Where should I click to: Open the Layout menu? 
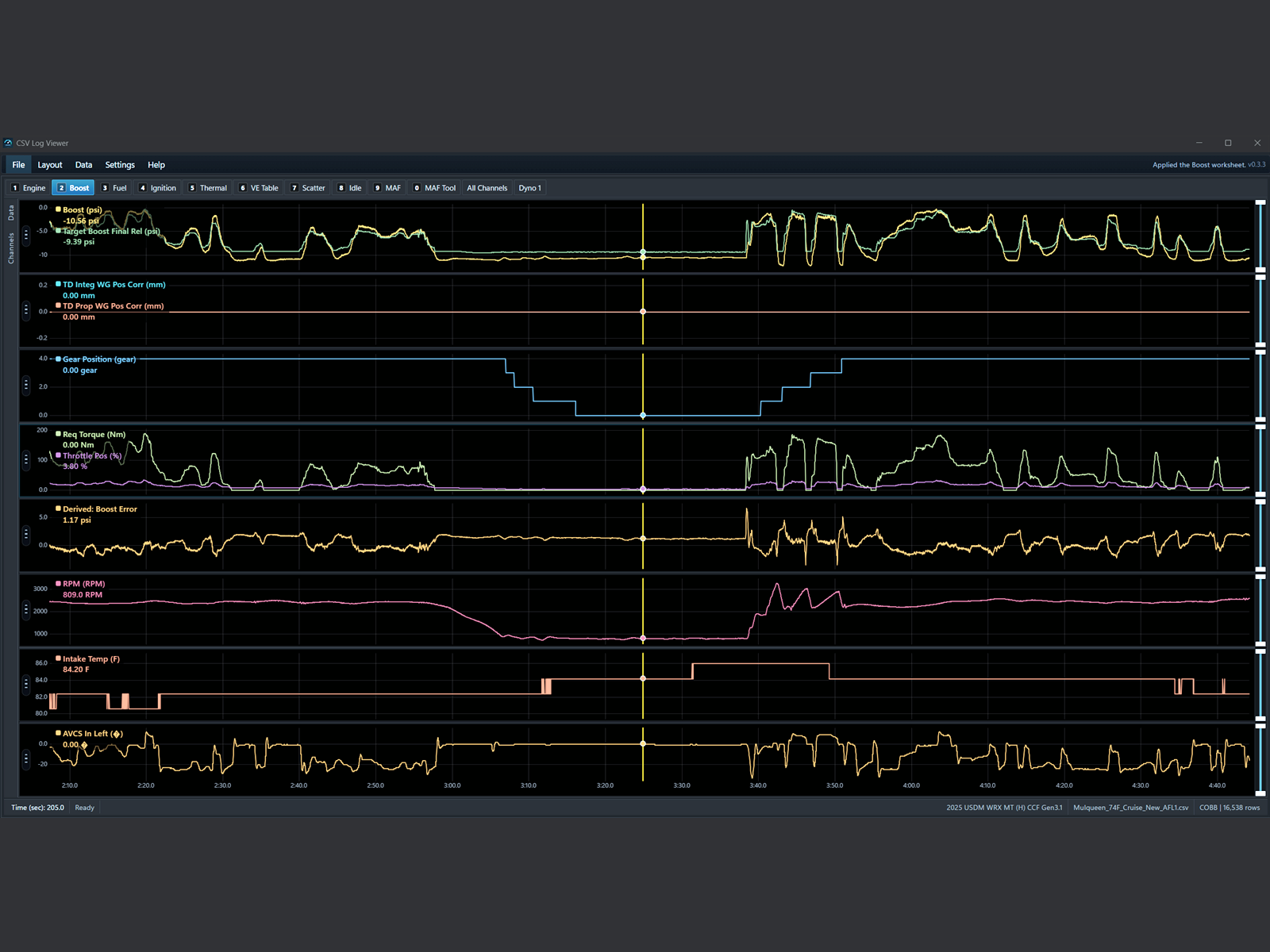(50, 165)
